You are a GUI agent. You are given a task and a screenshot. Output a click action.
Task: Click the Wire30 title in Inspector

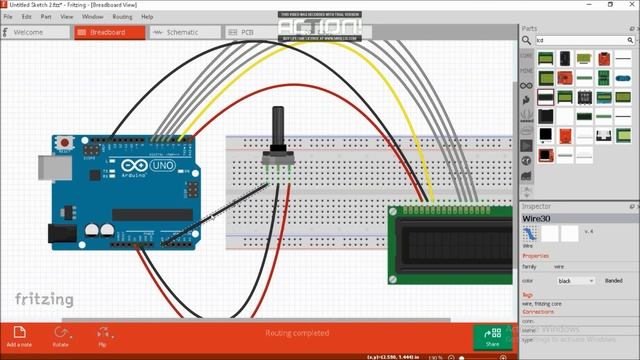[536, 218]
